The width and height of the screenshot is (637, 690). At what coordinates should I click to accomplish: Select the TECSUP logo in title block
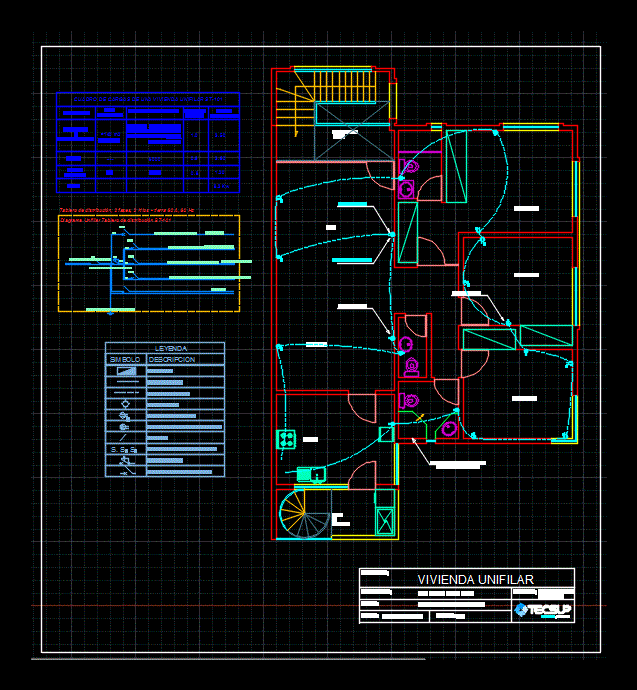[x=543, y=610]
